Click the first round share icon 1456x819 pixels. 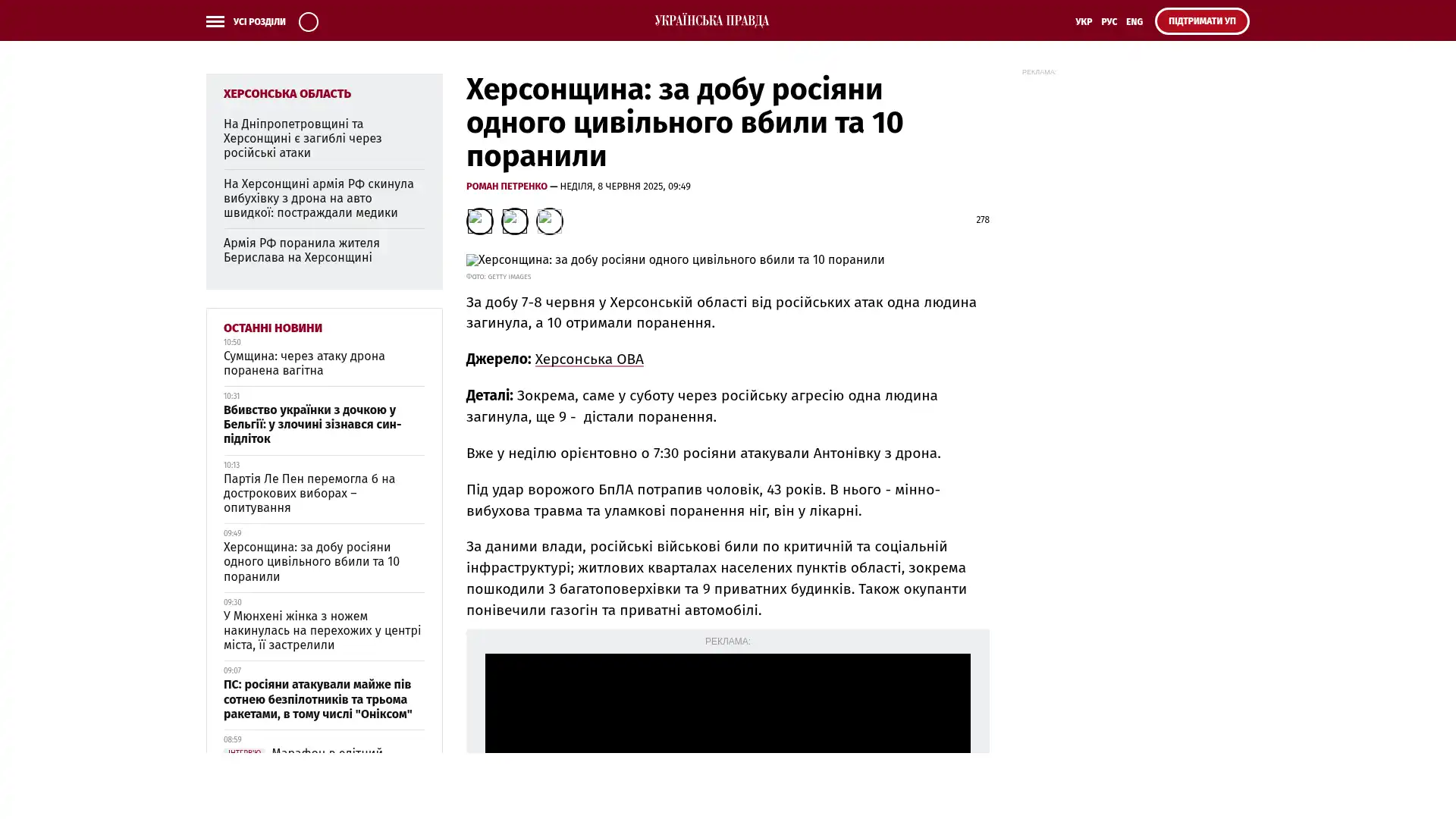point(479,221)
